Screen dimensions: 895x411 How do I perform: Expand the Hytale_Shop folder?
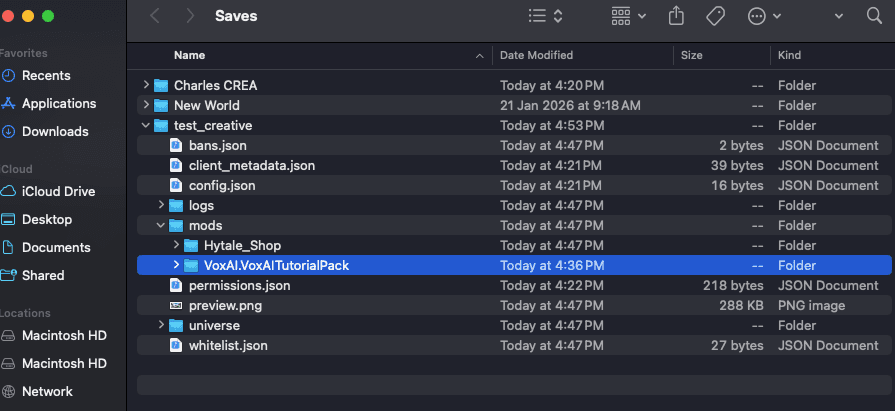(176, 245)
